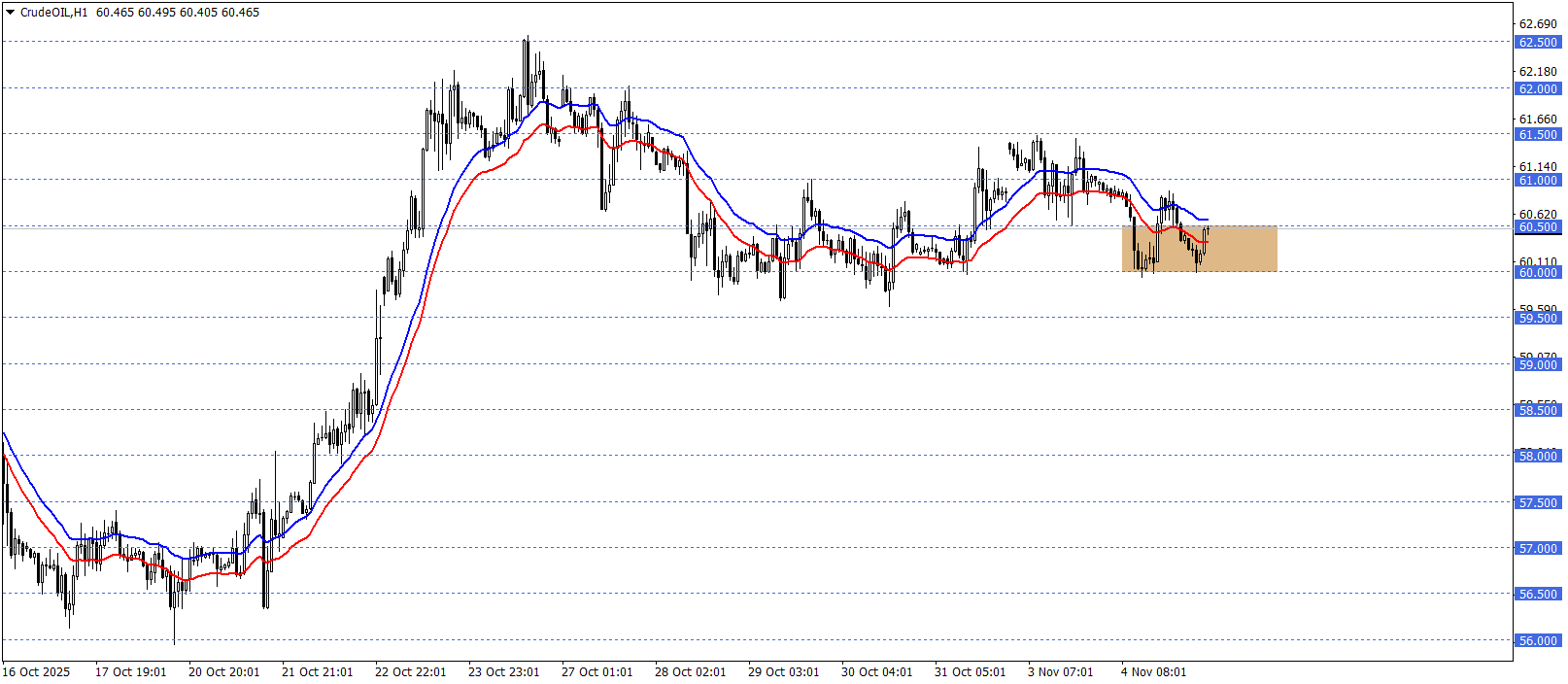Click the 56.000 price level label
The image size is (1568, 684).
tap(1537, 640)
